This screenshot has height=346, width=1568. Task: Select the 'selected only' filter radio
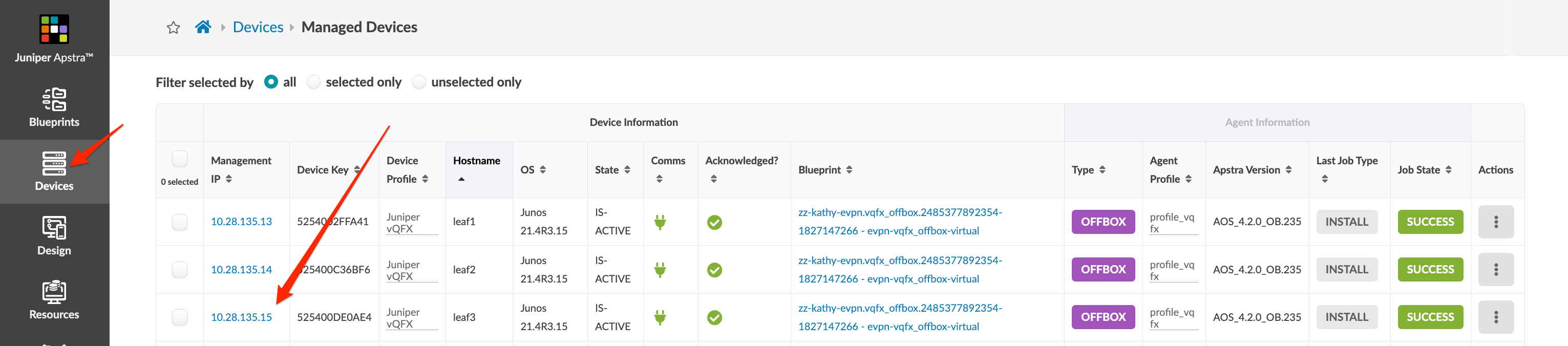pyautogui.click(x=313, y=82)
